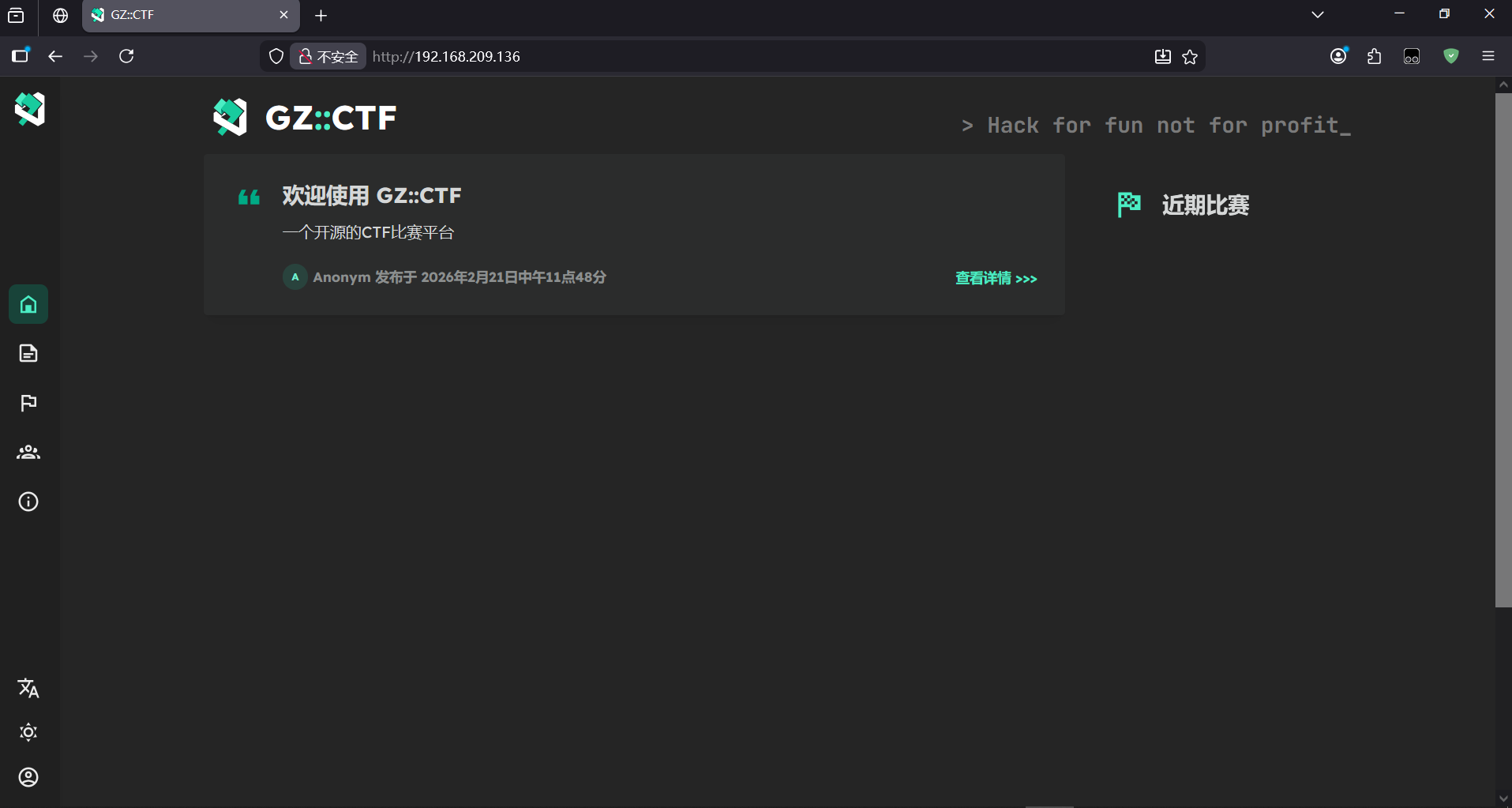Open the posts document icon in sidebar

28,353
